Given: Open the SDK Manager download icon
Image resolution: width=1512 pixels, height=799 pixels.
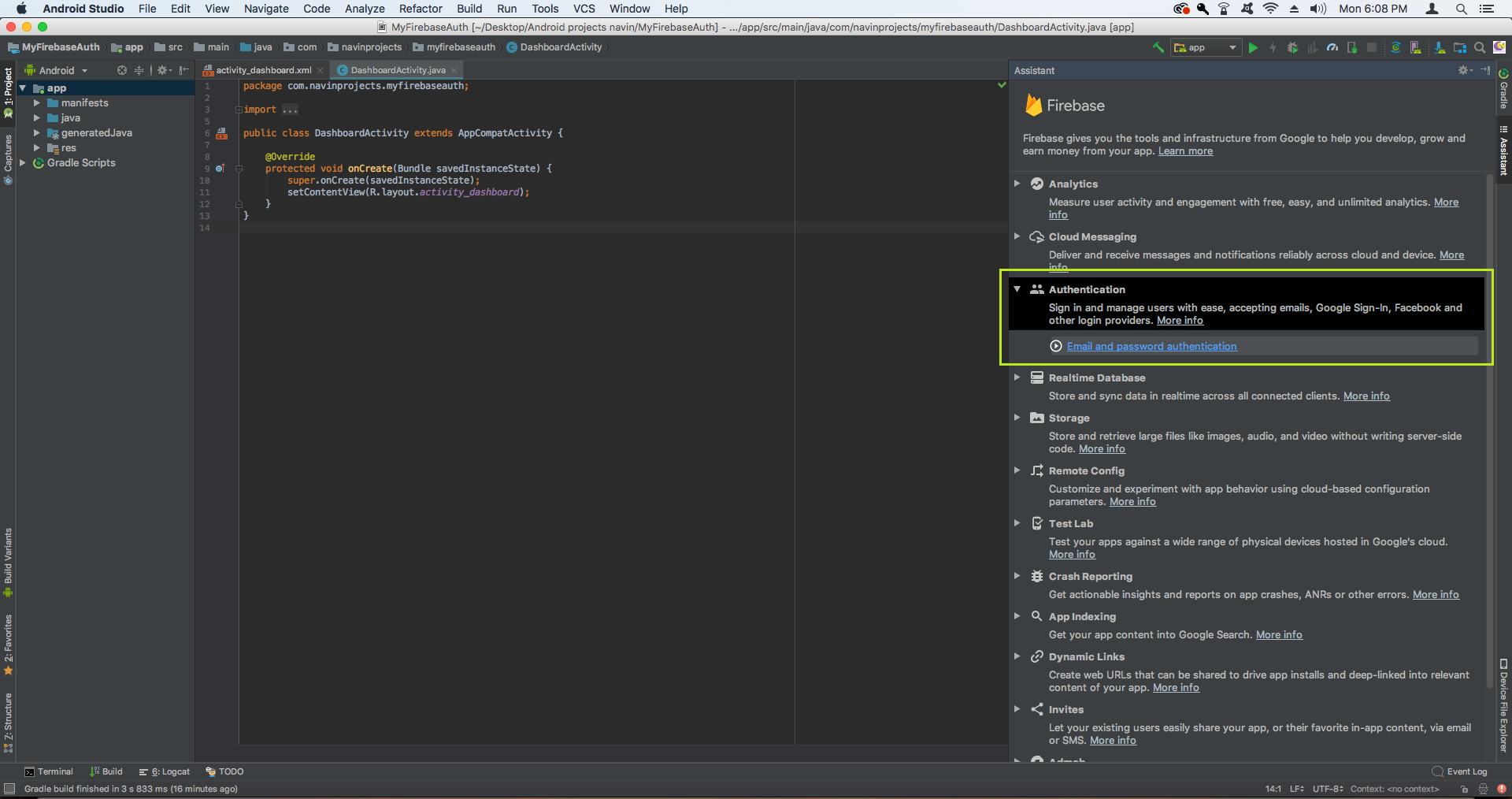Looking at the screenshot, I should pos(1440,47).
